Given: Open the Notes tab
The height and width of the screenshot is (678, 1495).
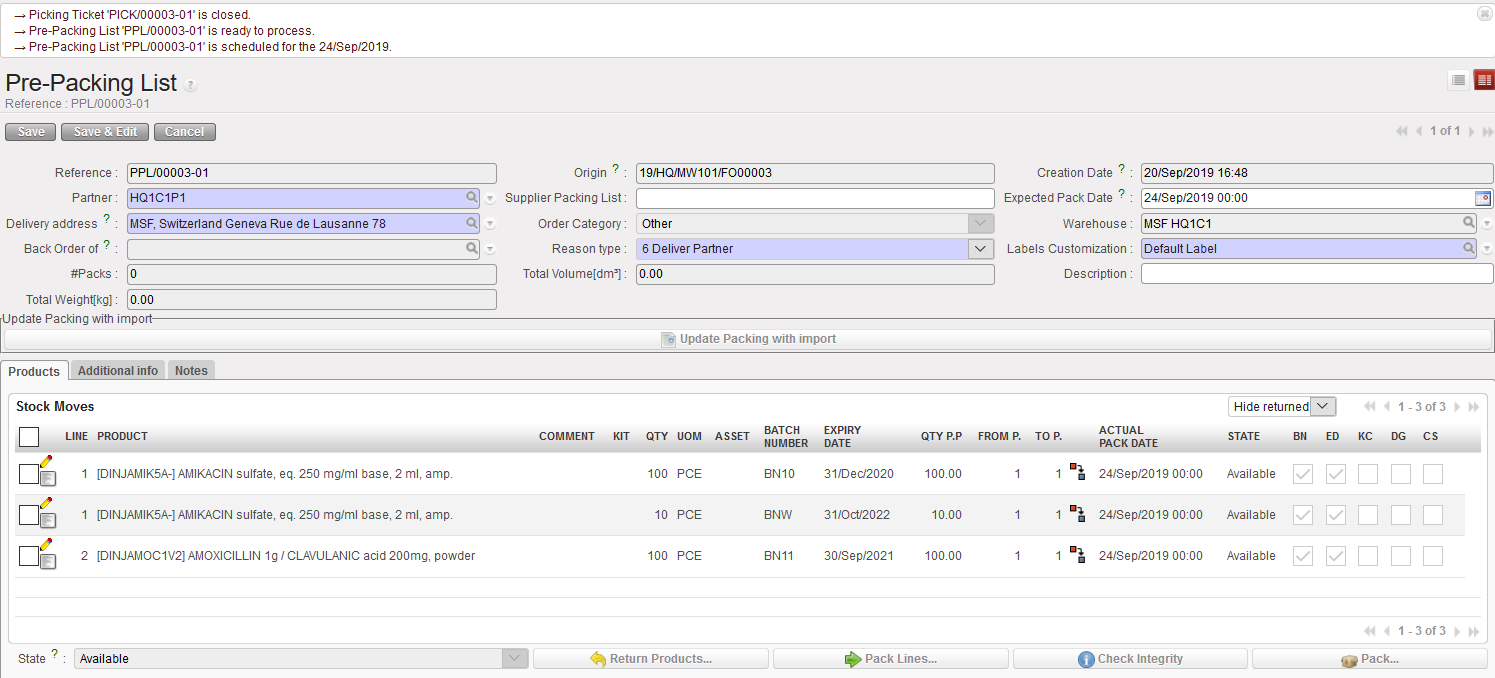Looking at the screenshot, I should (x=191, y=371).
